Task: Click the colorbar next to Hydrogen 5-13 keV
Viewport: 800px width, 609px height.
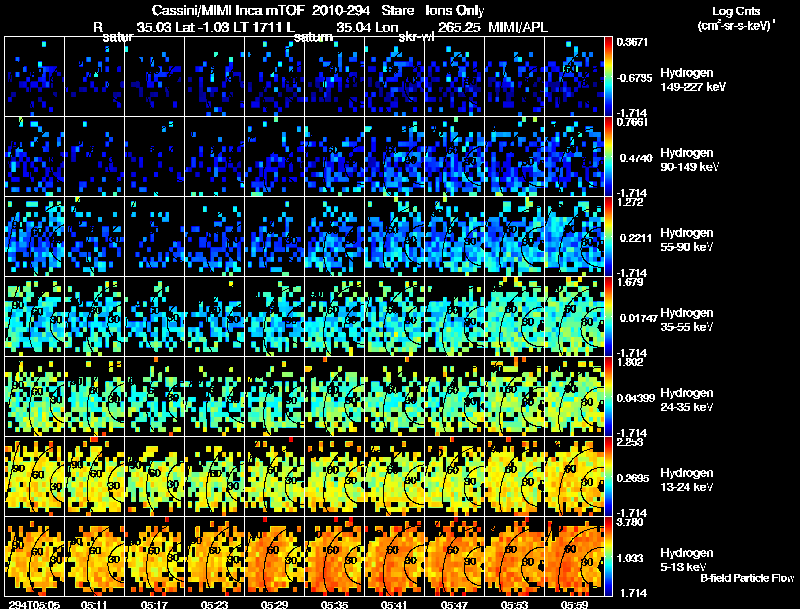Action: point(608,557)
